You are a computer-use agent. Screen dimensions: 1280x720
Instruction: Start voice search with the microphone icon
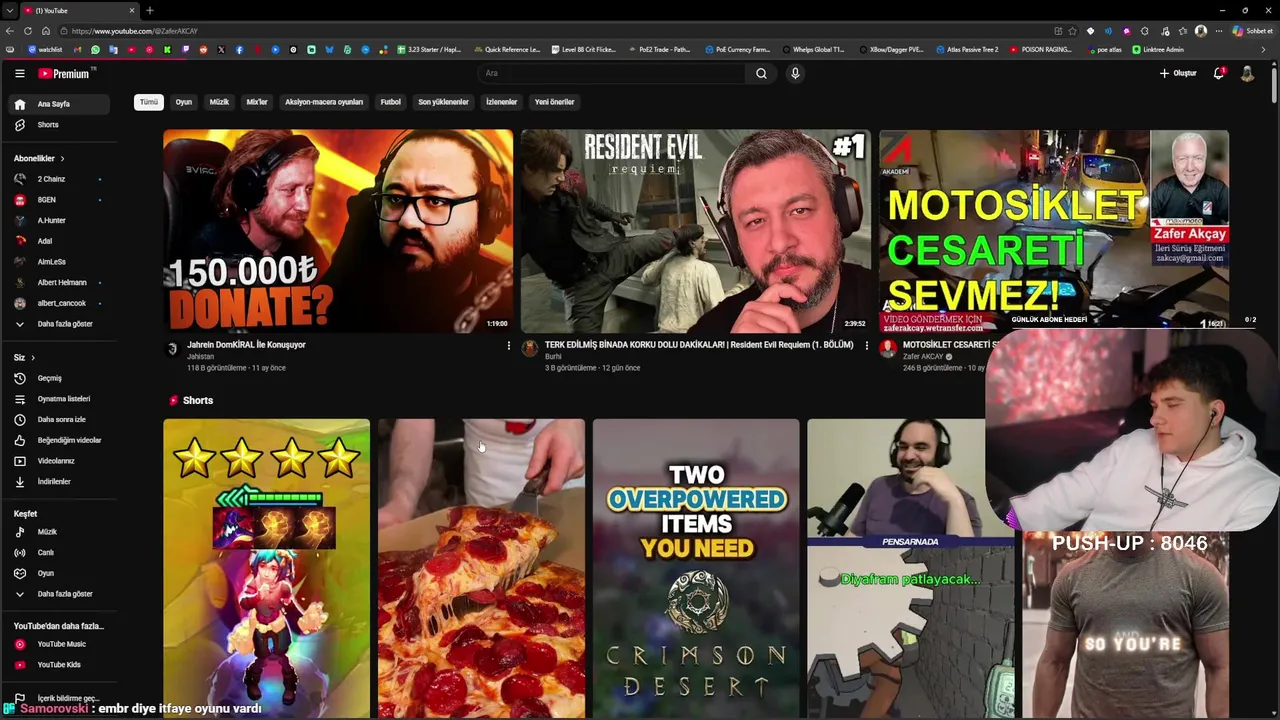pyautogui.click(x=795, y=73)
